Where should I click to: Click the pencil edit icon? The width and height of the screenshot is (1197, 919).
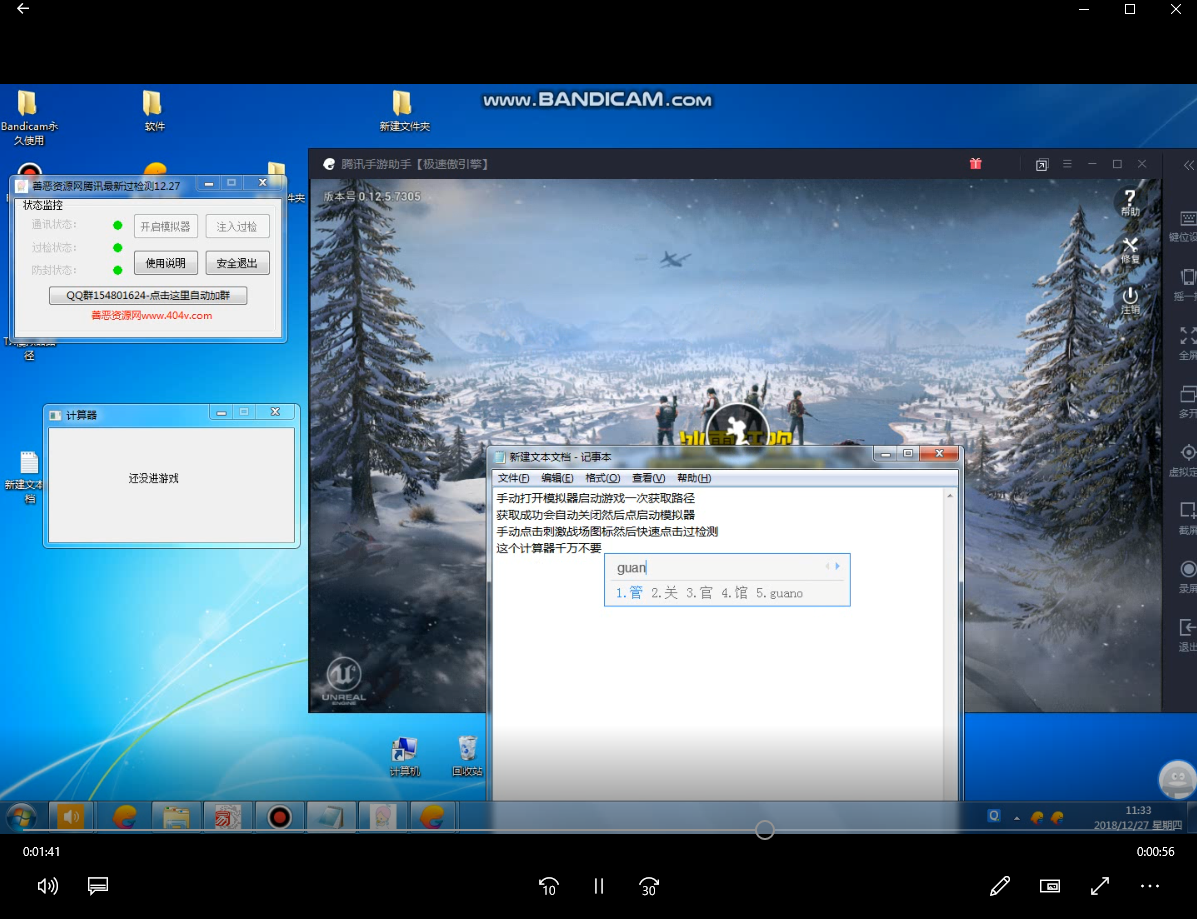coord(999,885)
